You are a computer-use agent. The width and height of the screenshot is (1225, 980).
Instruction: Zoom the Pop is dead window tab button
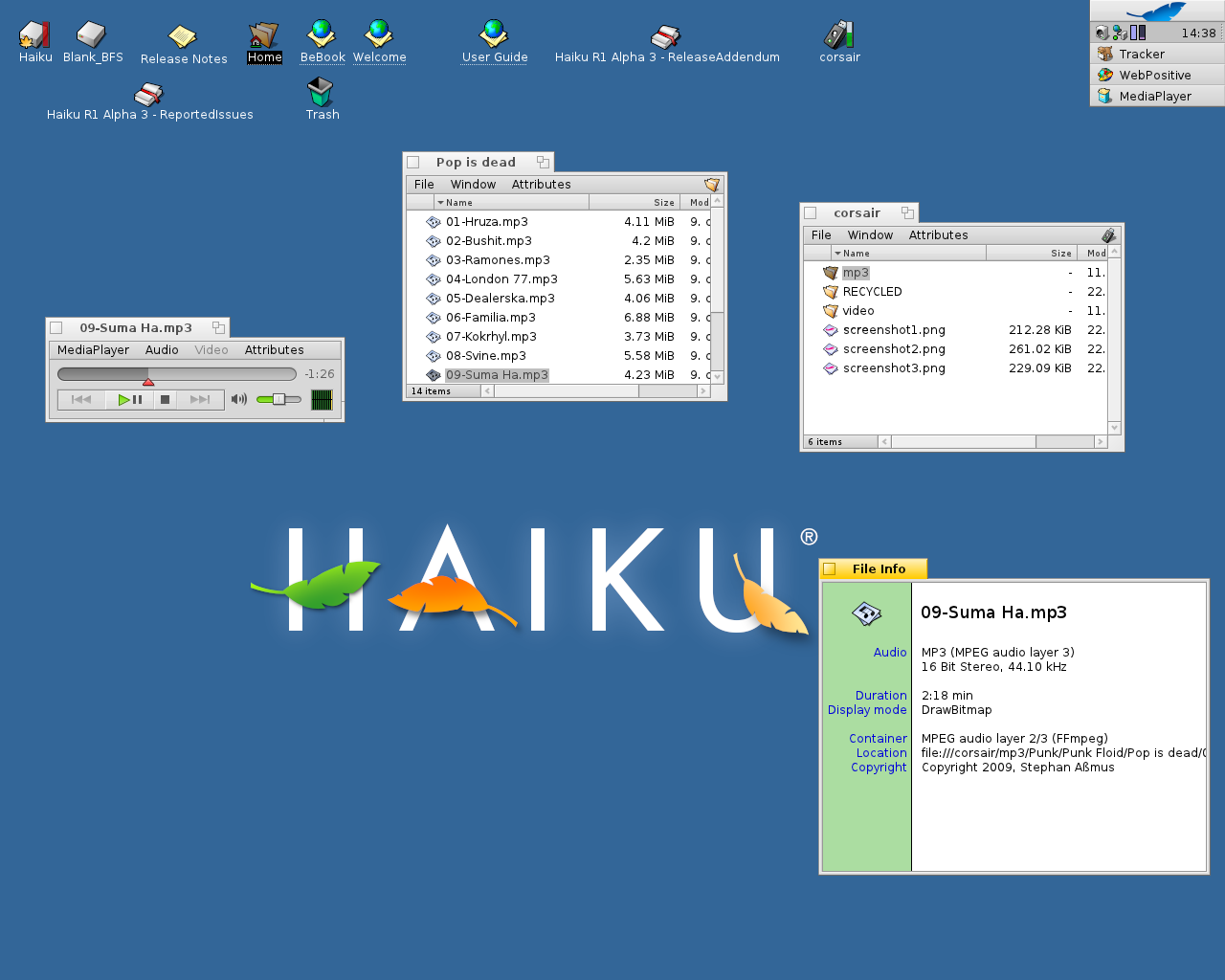pyautogui.click(x=543, y=163)
